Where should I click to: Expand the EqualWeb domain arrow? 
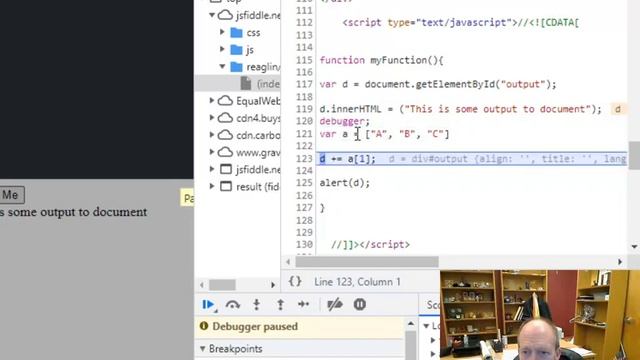coord(212,100)
